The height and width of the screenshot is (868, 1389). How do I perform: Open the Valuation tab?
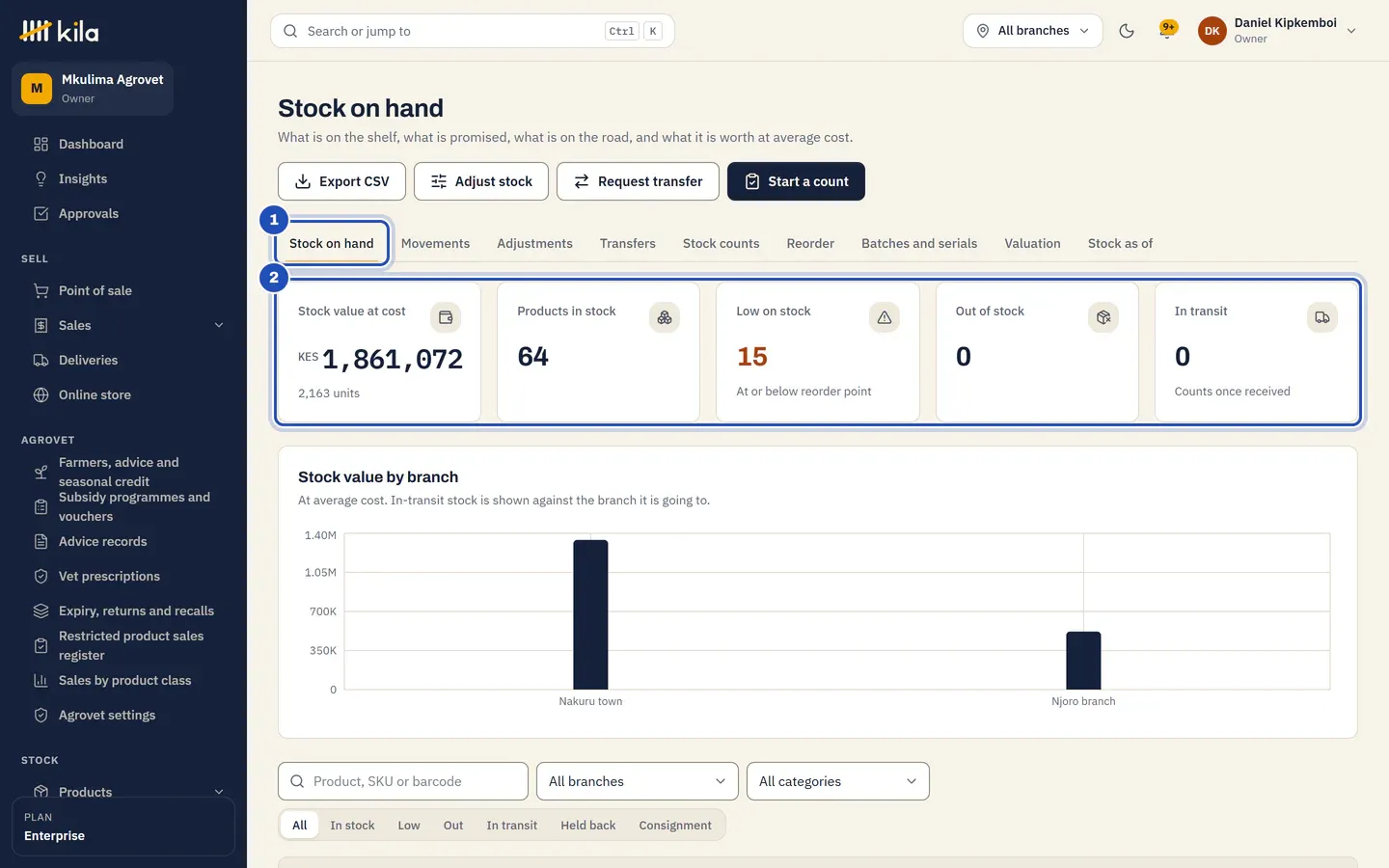click(x=1032, y=243)
